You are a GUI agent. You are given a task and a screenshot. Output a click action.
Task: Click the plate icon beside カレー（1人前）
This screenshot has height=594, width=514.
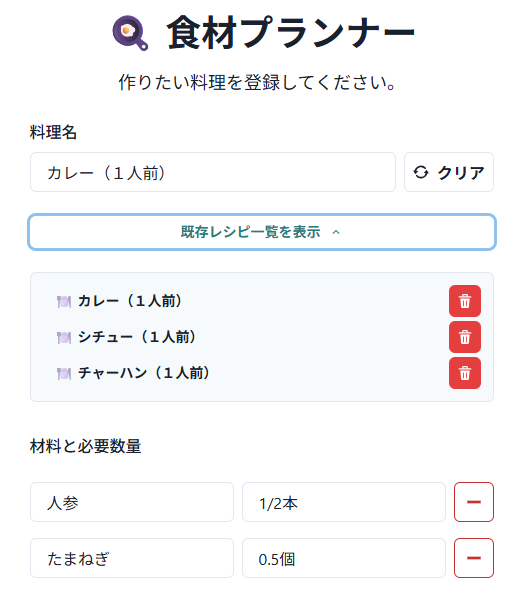click(64, 302)
